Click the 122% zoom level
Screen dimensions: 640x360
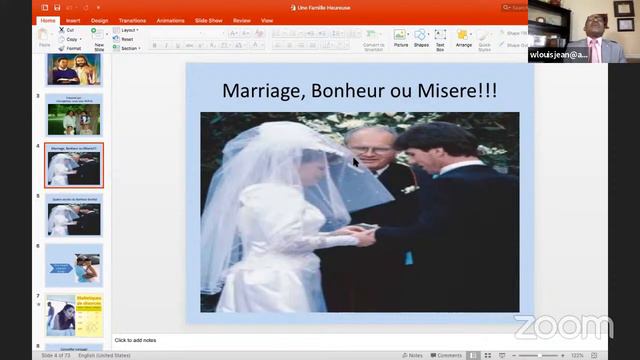click(577, 356)
